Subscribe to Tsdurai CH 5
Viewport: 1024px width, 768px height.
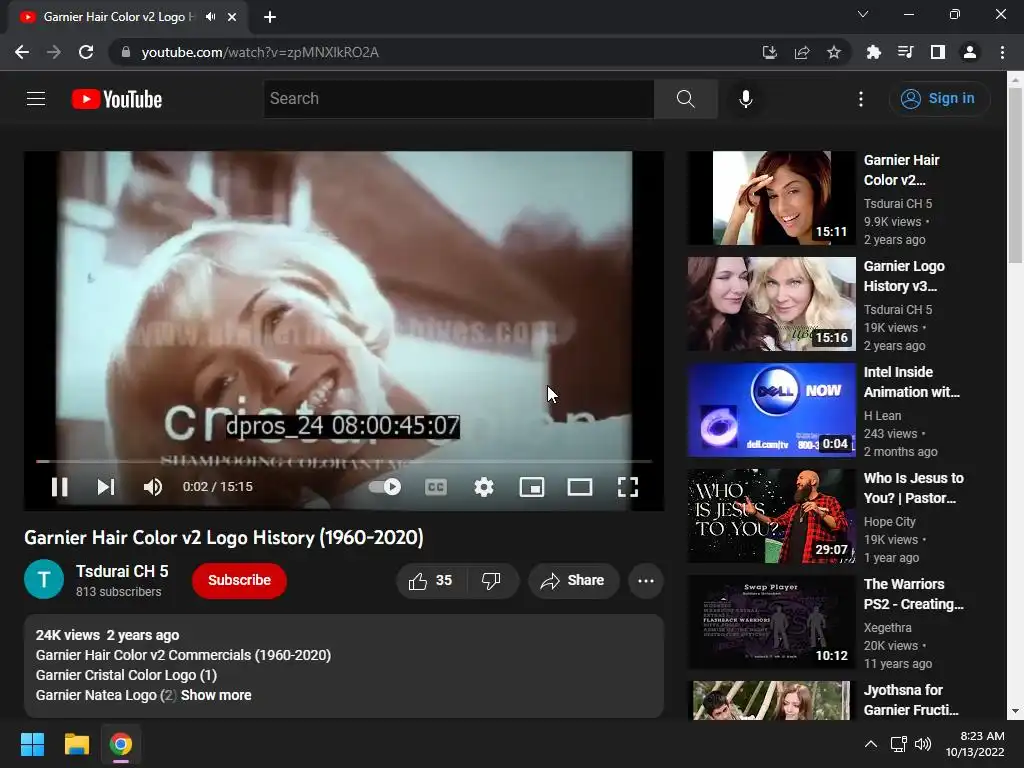[x=239, y=581]
